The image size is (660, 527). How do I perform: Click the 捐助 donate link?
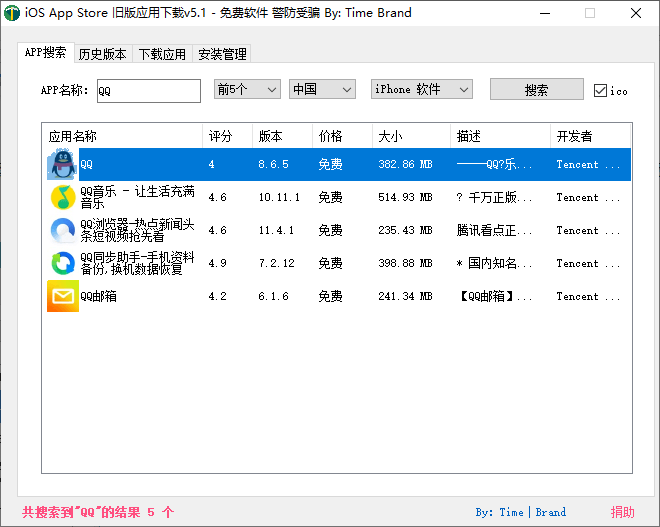point(622,512)
